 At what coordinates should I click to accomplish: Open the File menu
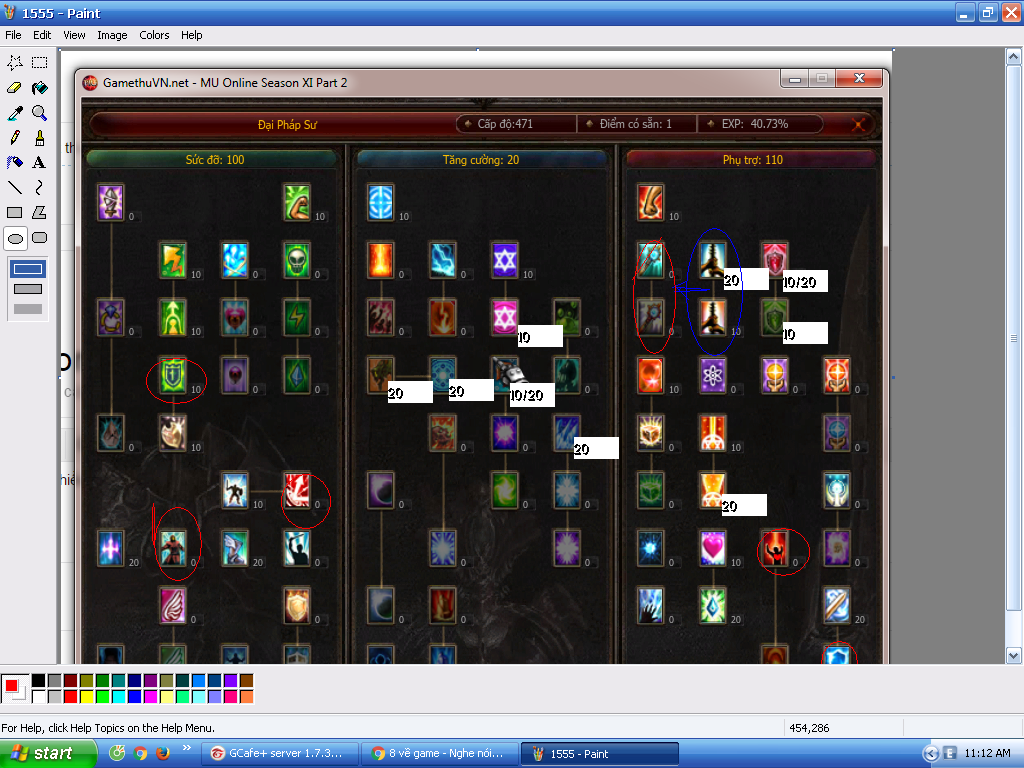click(x=13, y=35)
